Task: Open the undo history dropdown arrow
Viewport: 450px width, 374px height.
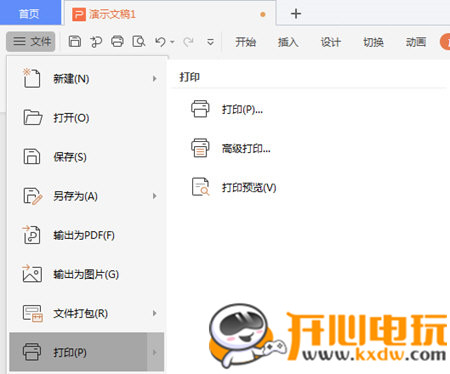Action: point(172,42)
